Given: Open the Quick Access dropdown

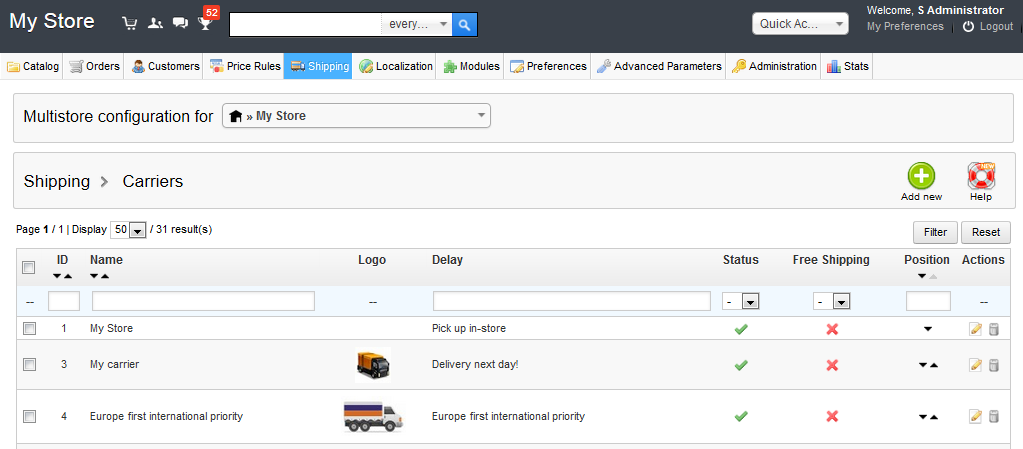Looking at the screenshot, I should click(800, 24).
